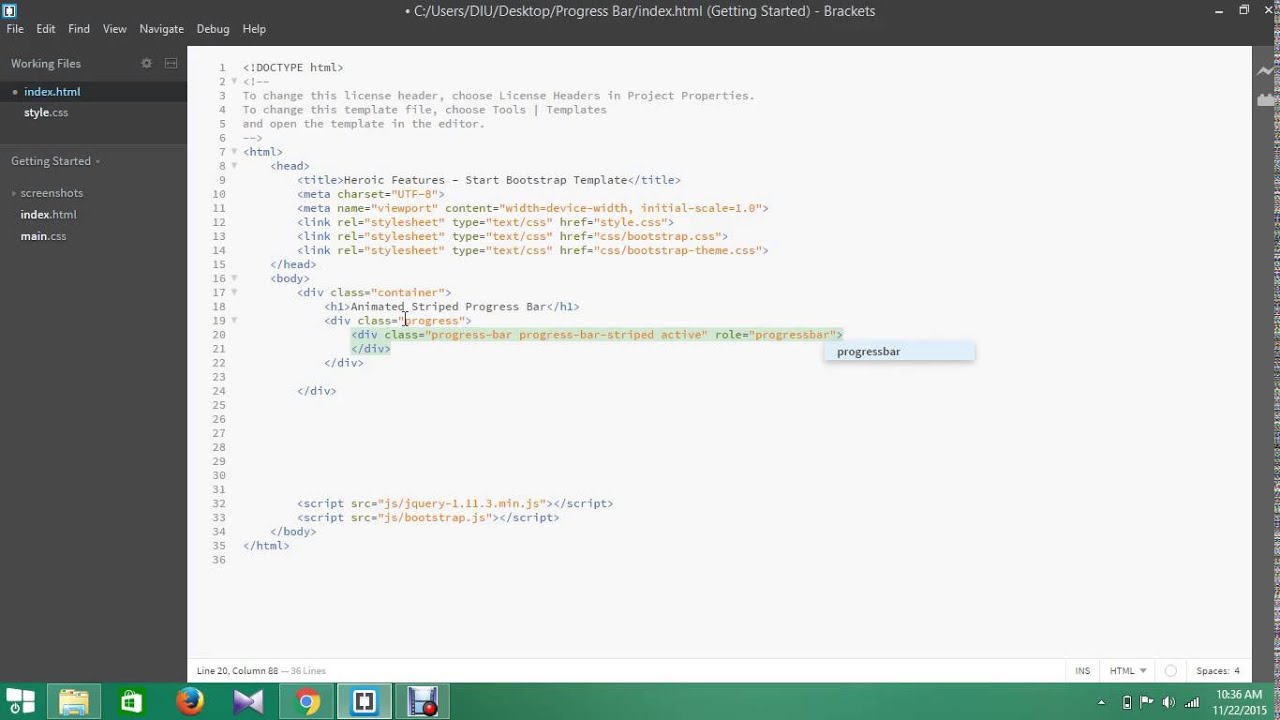Image resolution: width=1280 pixels, height=720 pixels.
Task: Open the File menu
Action: (x=15, y=29)
